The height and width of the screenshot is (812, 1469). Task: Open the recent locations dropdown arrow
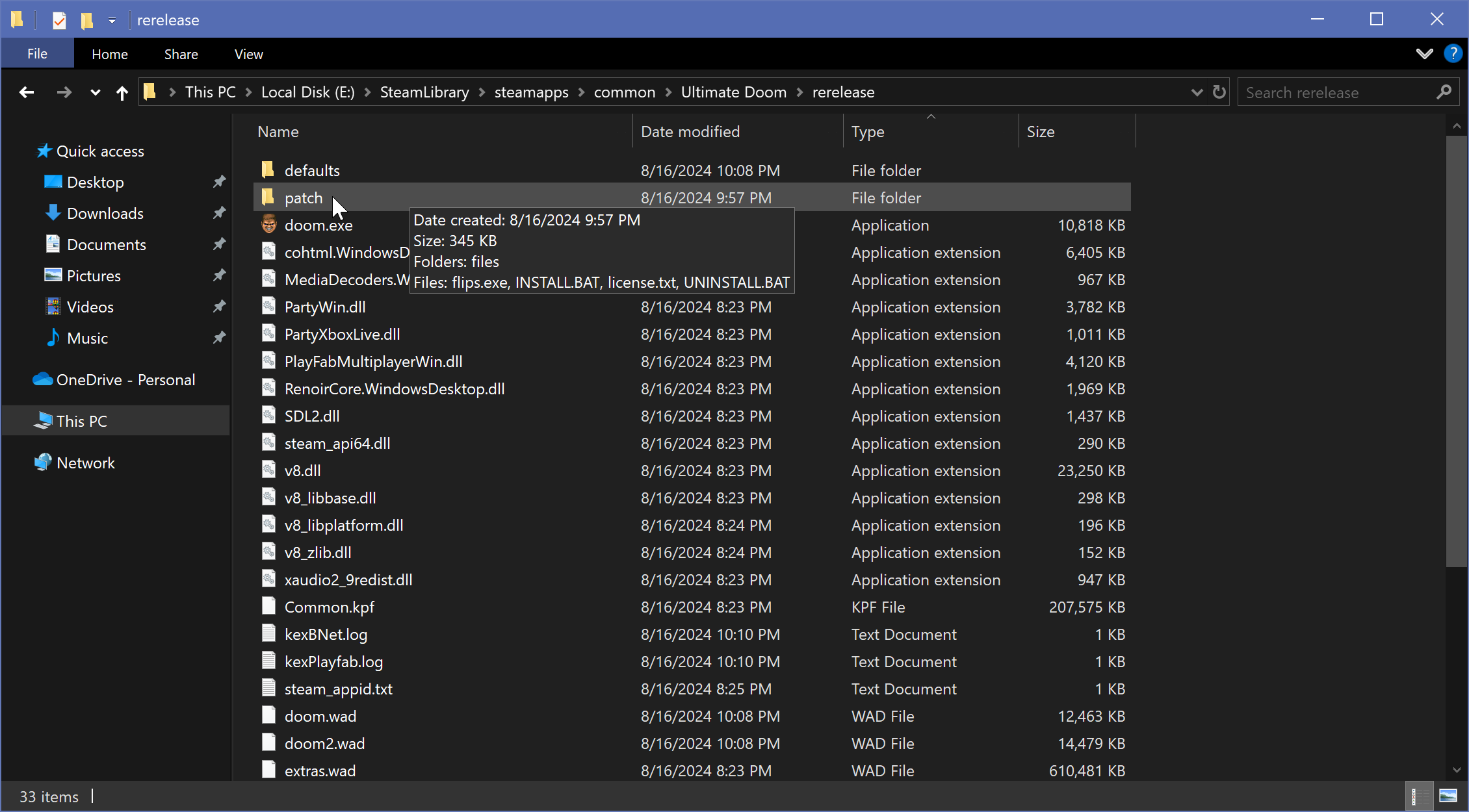[x=95, y=92]
